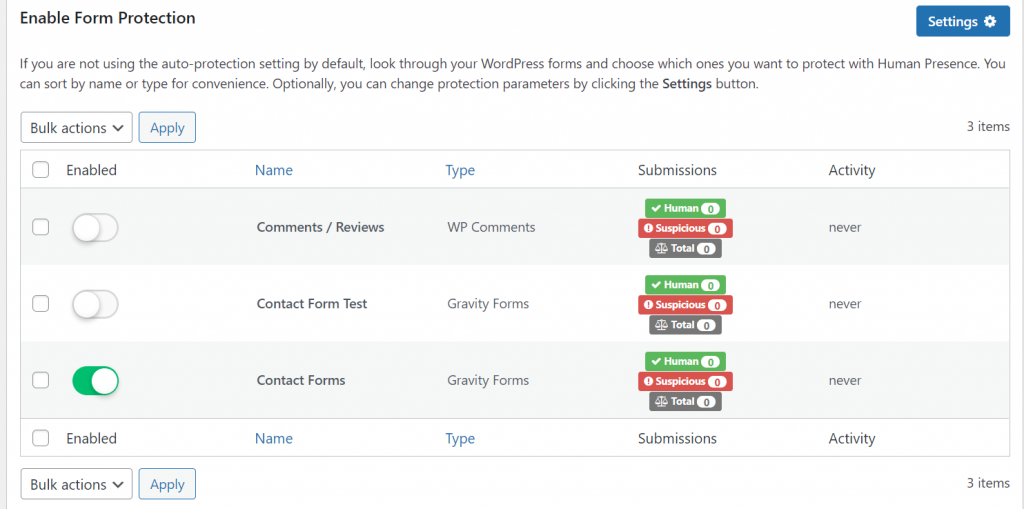
Task: Turn on the Contact Form Test toggle
Action: (95, 304)
